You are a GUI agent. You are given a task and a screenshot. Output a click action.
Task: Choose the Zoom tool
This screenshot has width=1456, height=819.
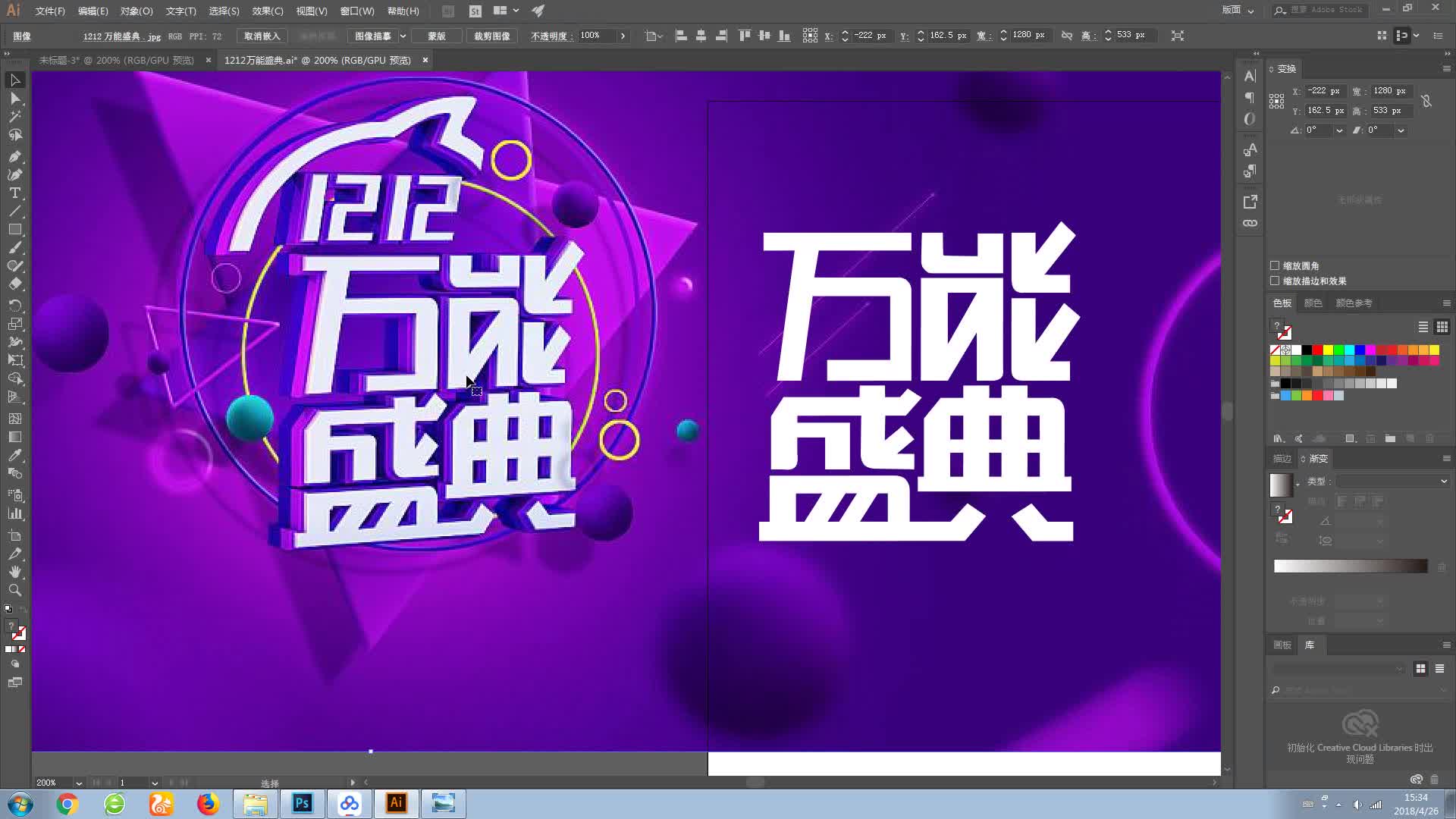[x=14, y=590]
